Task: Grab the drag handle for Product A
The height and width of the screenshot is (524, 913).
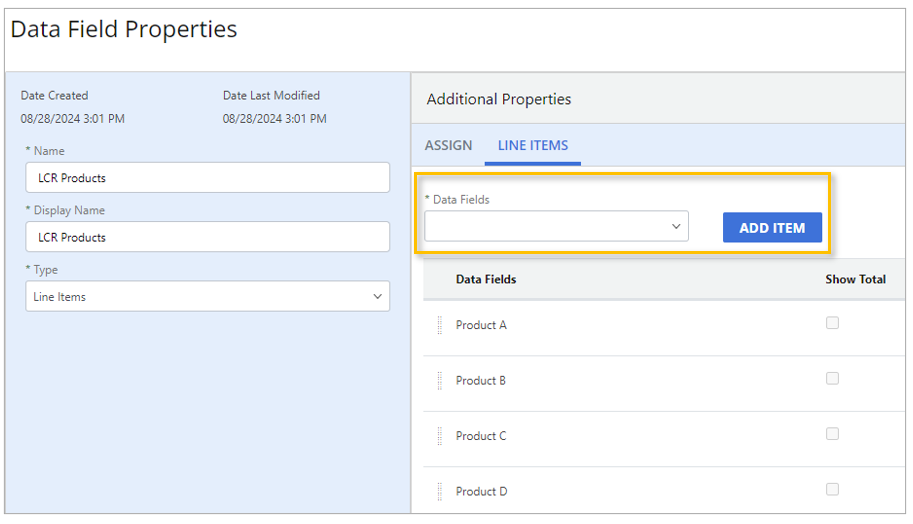Action: (440, 325)
